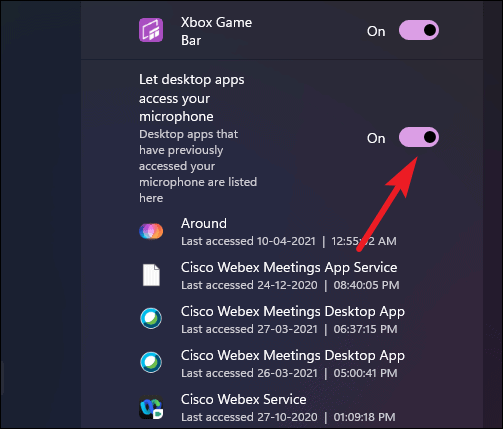Select Cisco Webex Service entry name
This screenshot has width=503, height=429.
tap(244, 399)
